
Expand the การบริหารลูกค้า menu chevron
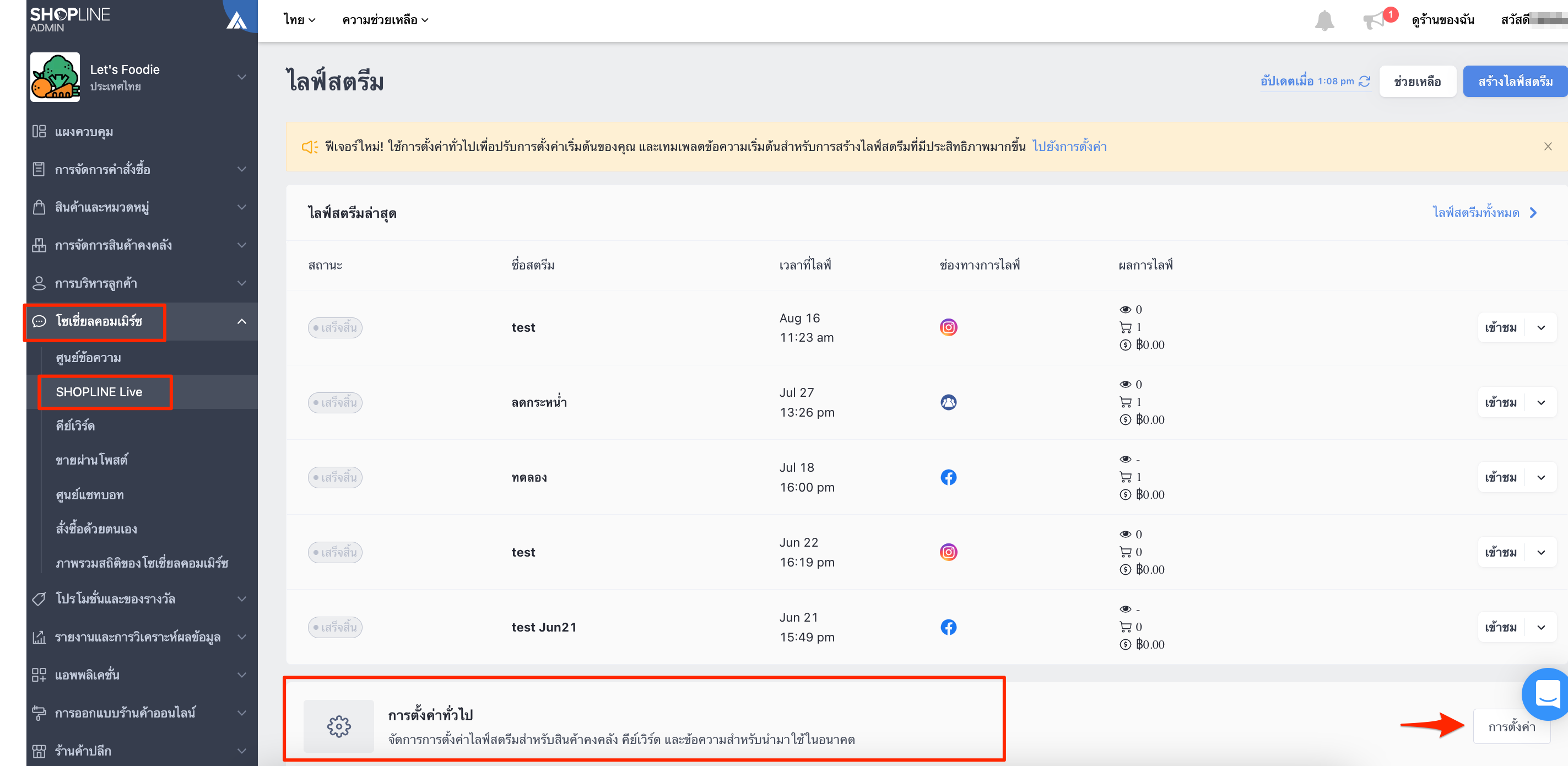point(242,283)
